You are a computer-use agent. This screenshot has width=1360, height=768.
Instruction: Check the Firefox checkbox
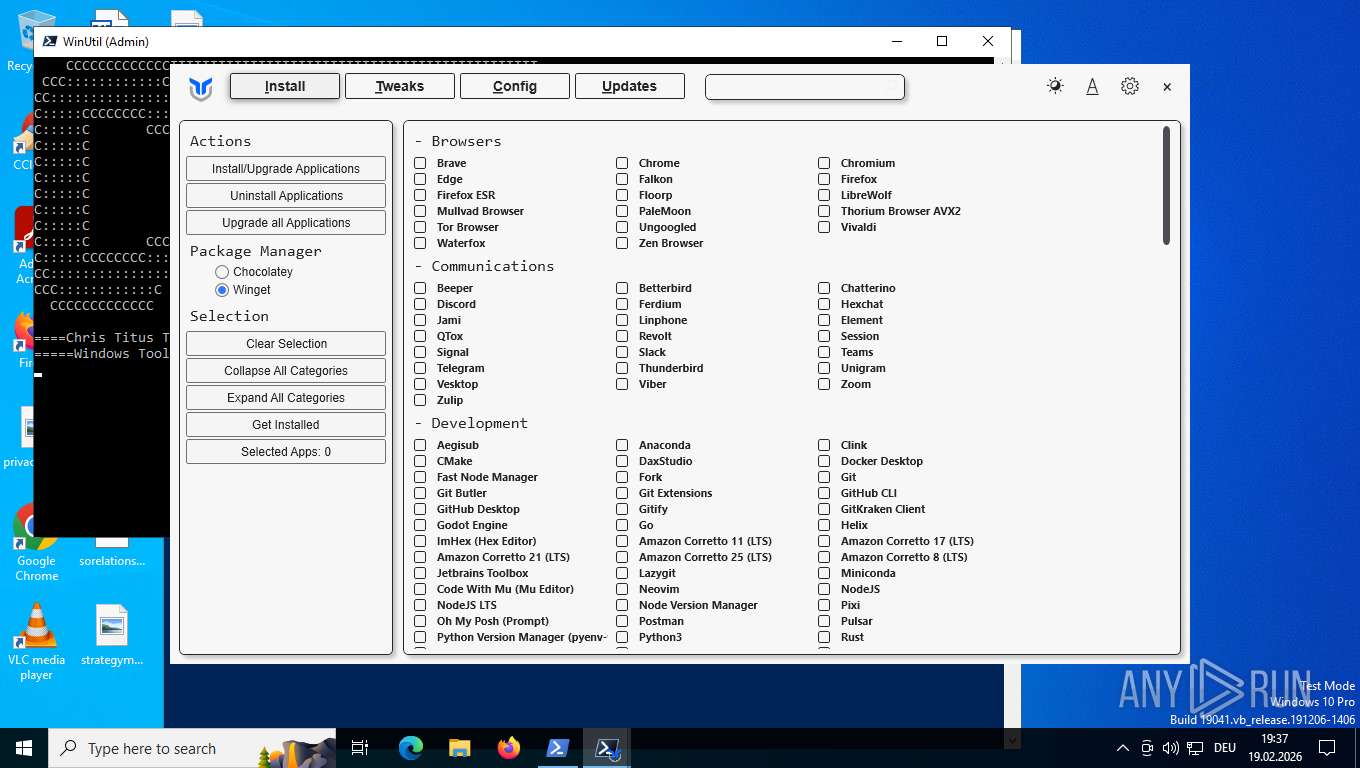point(824,179)
